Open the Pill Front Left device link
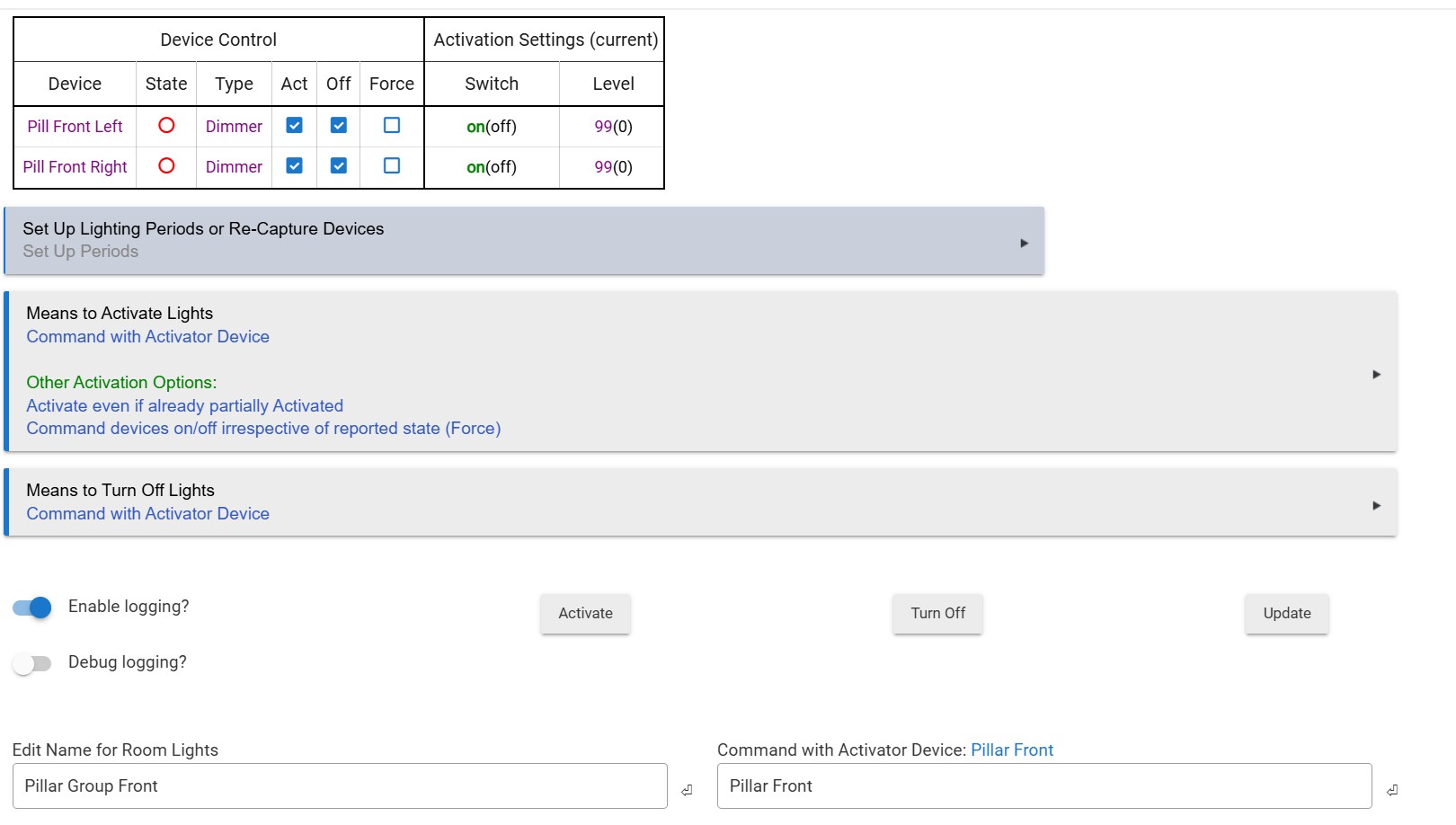 [75, 127]
